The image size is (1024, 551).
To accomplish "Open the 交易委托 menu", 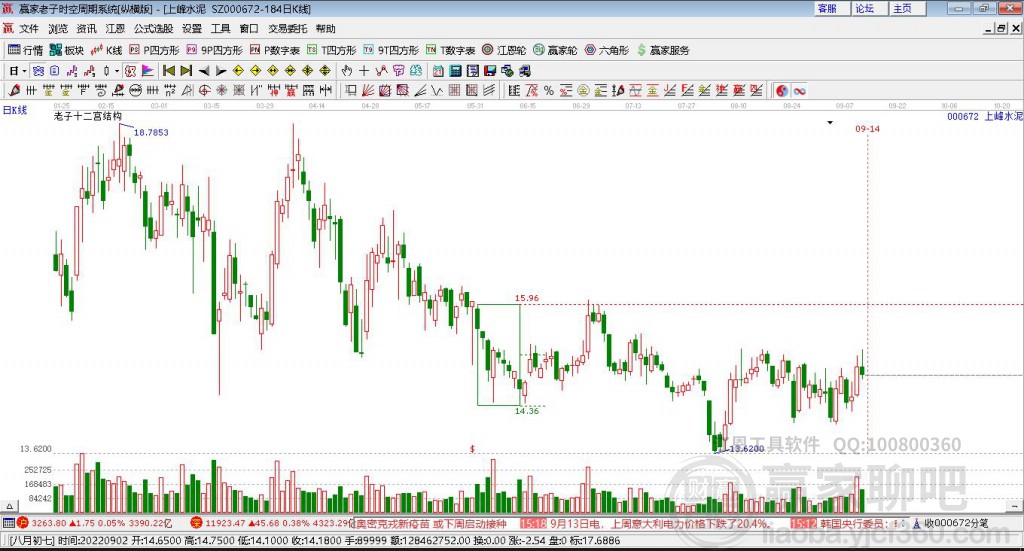I will click(288, 29).
